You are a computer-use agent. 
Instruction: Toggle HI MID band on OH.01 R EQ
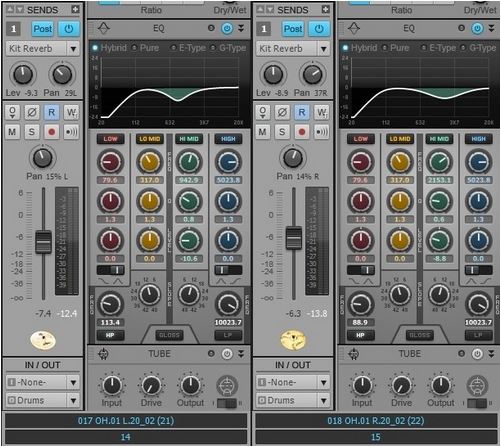[439, 139]
